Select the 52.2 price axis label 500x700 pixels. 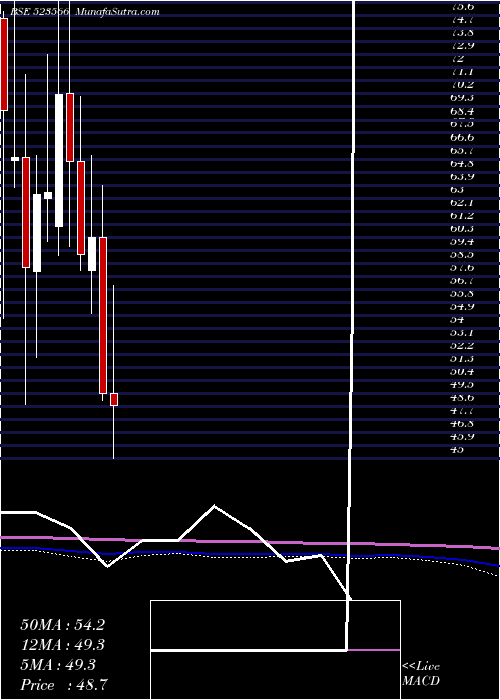[462, 346]
